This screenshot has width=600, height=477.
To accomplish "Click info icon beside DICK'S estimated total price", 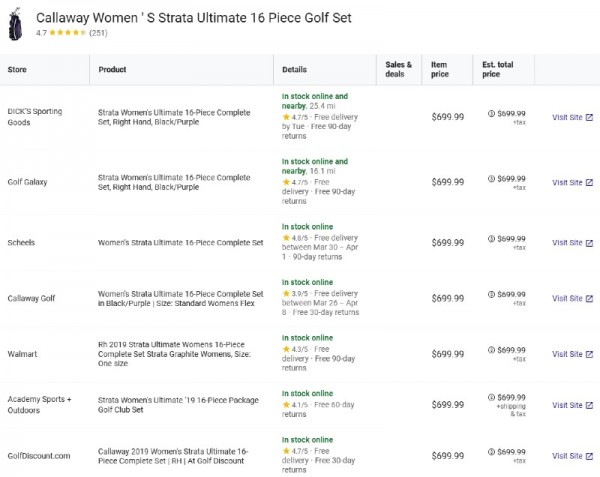I will coord(492,112).
